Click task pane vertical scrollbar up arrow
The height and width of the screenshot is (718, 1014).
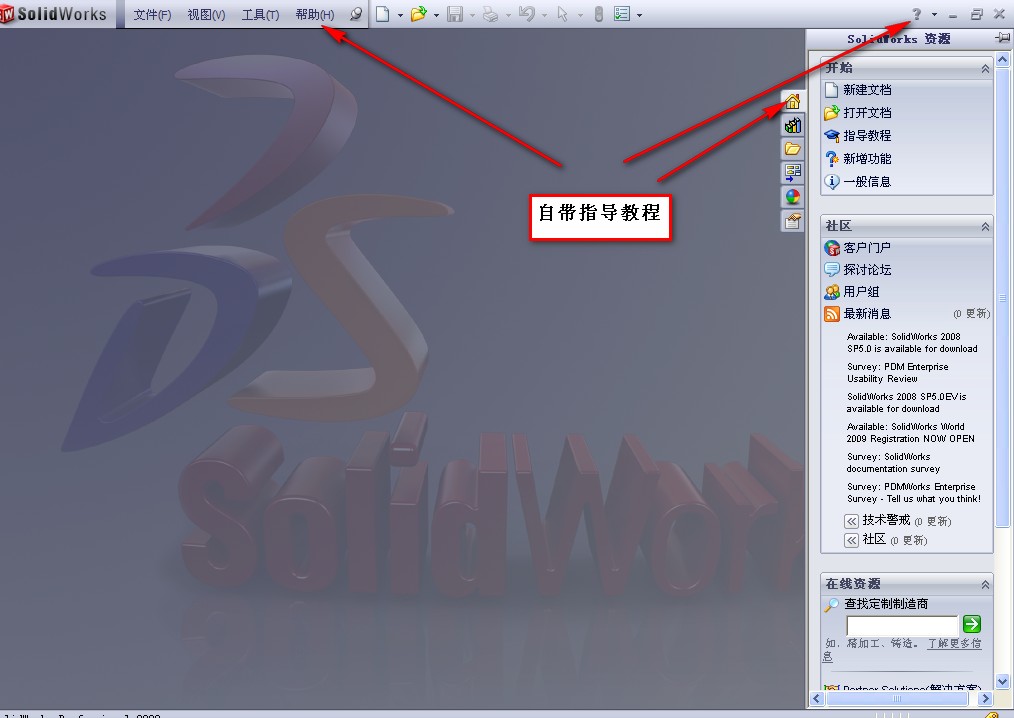(x=1002, y=60)
